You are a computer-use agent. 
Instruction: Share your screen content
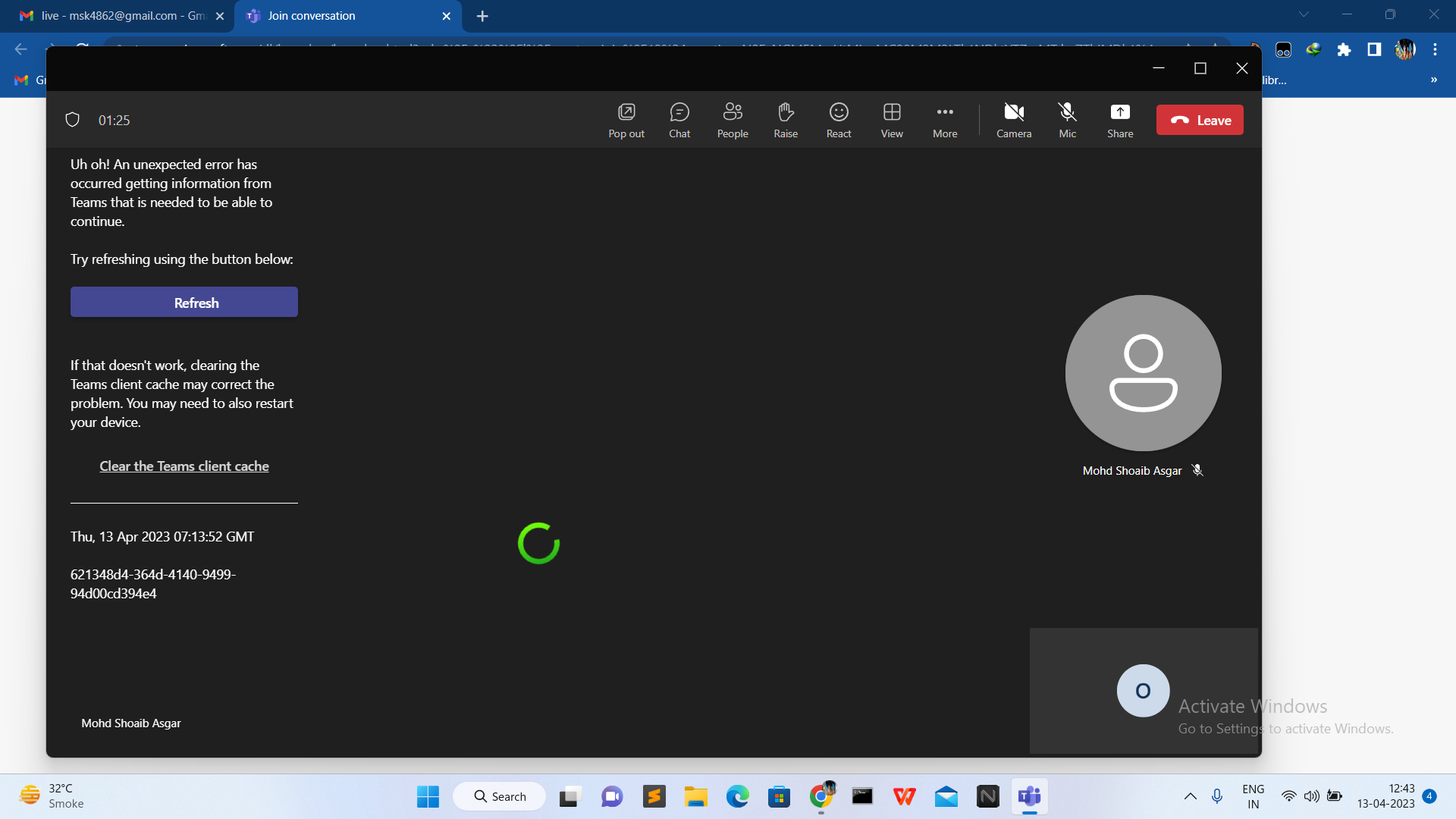pos(1120,121)
